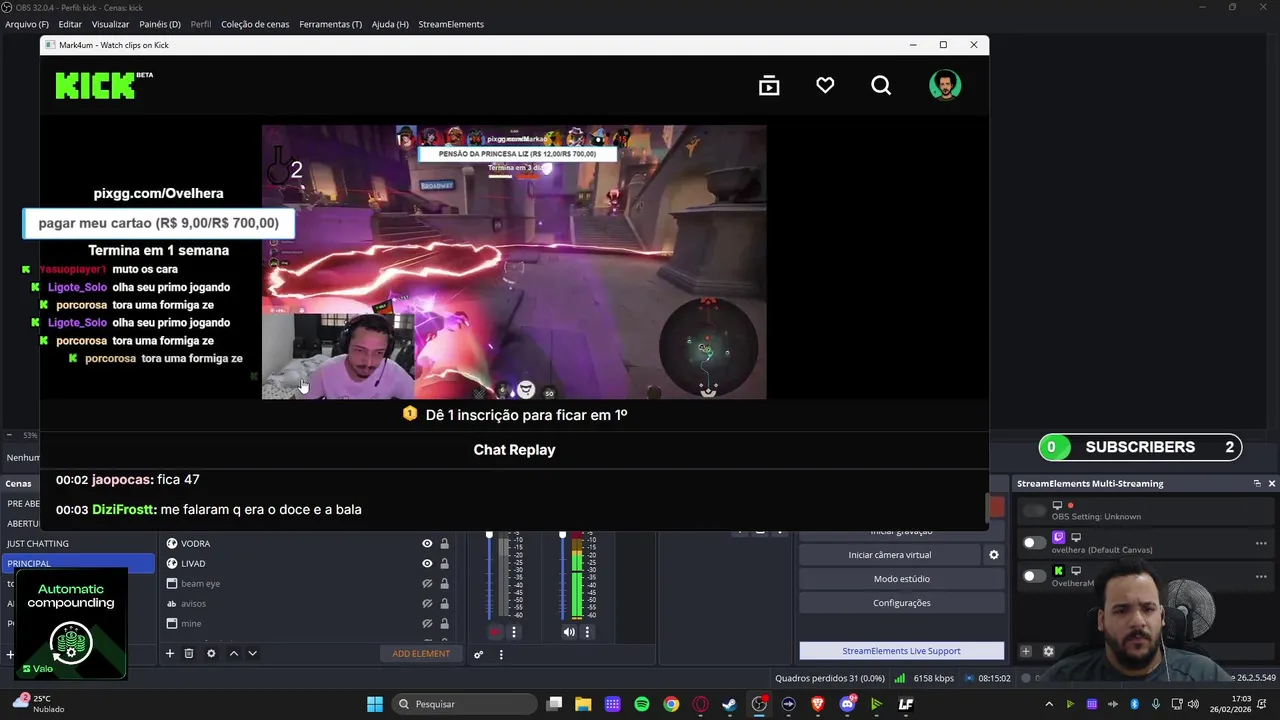Select PRINCIPAL scene
The width and height of the screenshot is (1280, 720).
tap(78, 564)
